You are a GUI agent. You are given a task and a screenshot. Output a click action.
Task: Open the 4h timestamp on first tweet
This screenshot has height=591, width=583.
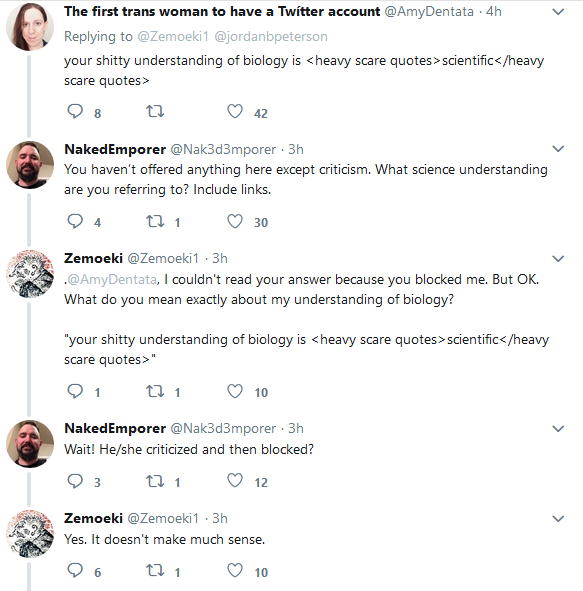[494, 12]
